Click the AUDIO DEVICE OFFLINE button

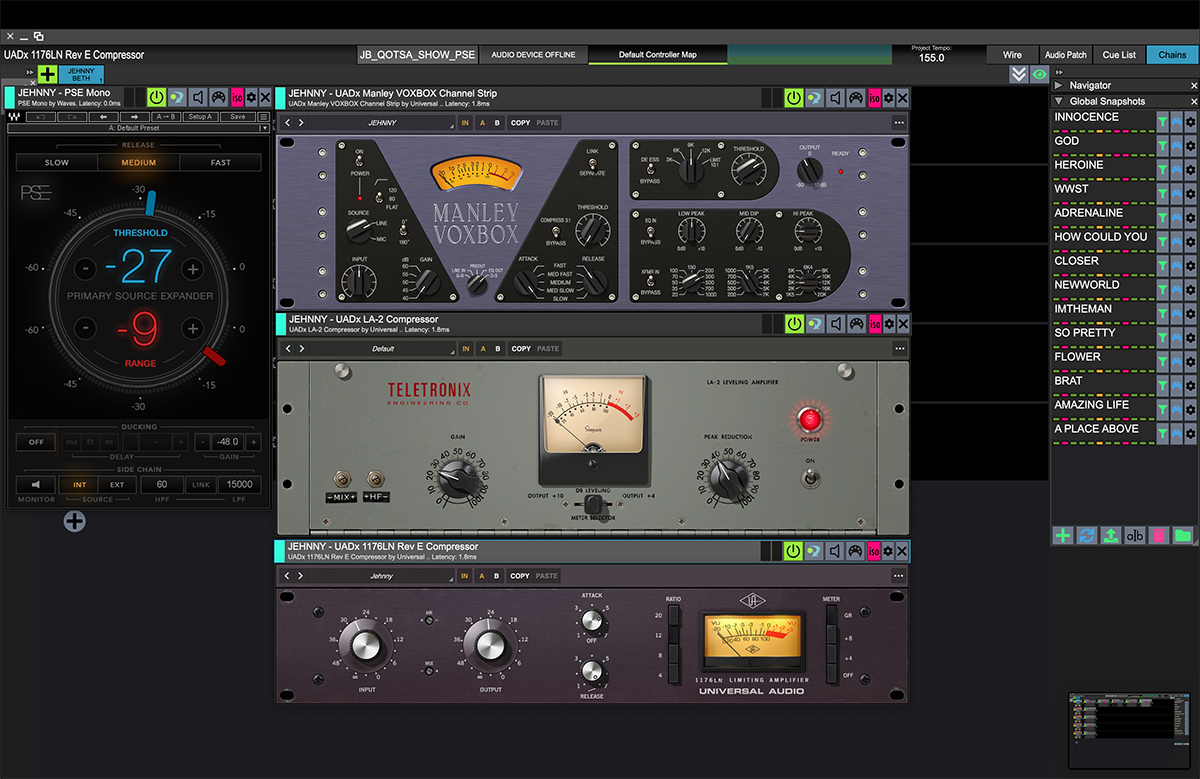533,55
